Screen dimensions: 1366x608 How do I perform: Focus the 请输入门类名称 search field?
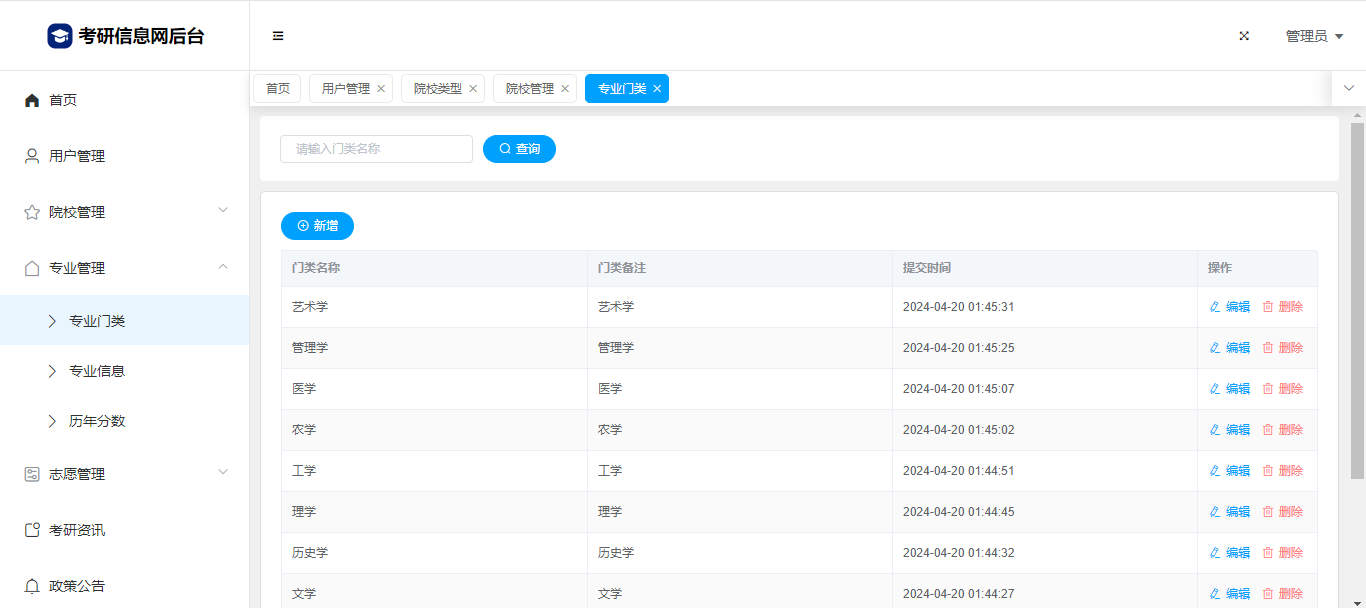point(376,149)
